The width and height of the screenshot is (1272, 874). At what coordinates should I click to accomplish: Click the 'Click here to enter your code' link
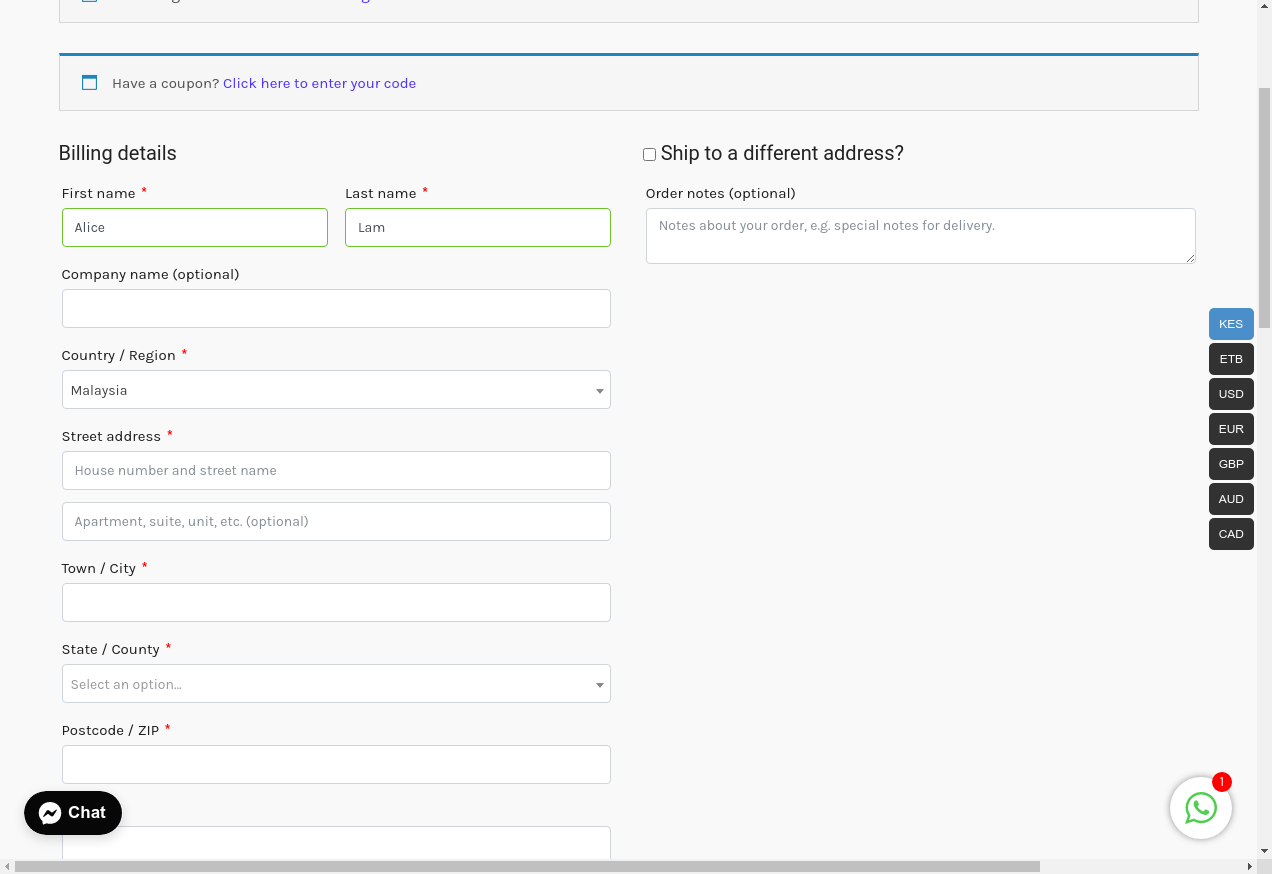(319, 83)
